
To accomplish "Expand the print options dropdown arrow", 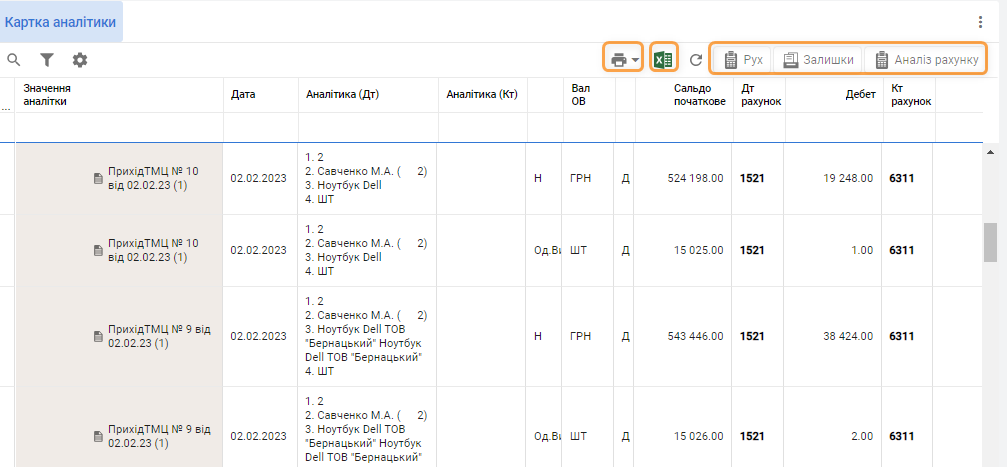I will point(636,61).
